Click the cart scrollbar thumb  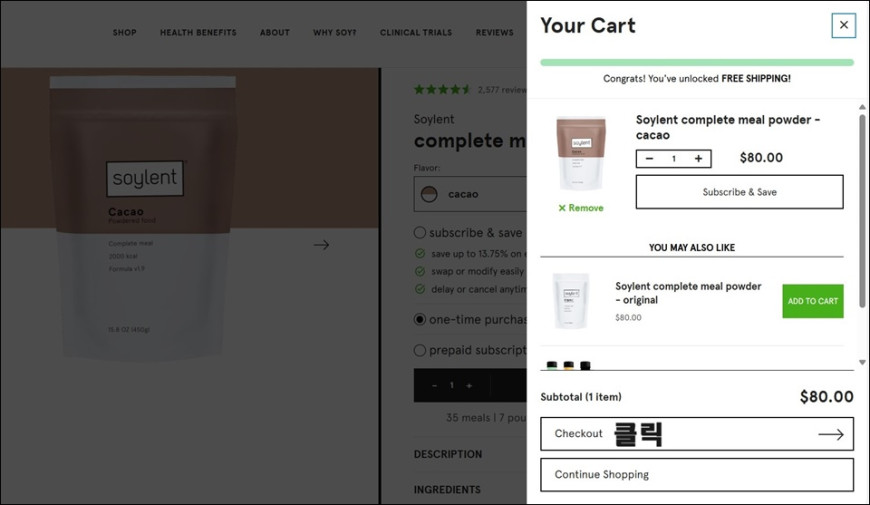[862, 211]
